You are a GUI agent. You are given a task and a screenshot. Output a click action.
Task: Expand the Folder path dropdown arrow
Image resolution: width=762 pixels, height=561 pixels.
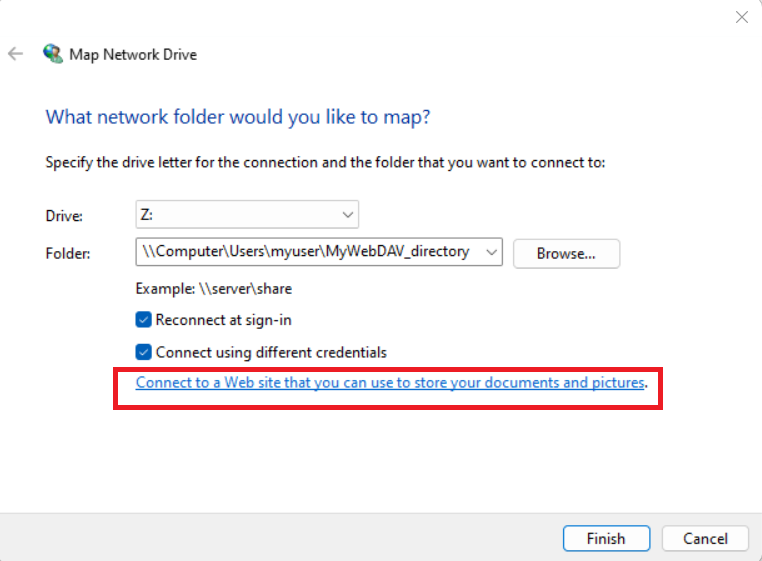[491, 253]
